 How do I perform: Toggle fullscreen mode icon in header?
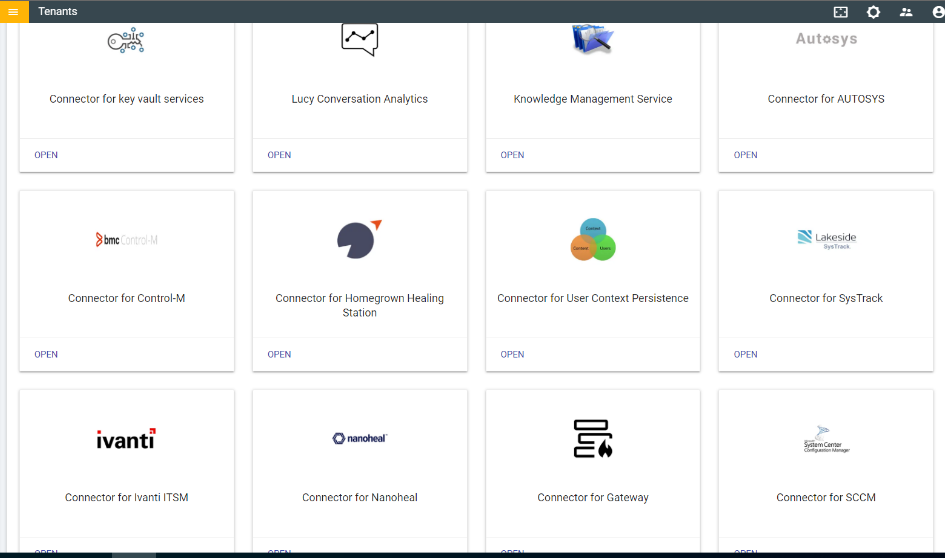[841, 11]
